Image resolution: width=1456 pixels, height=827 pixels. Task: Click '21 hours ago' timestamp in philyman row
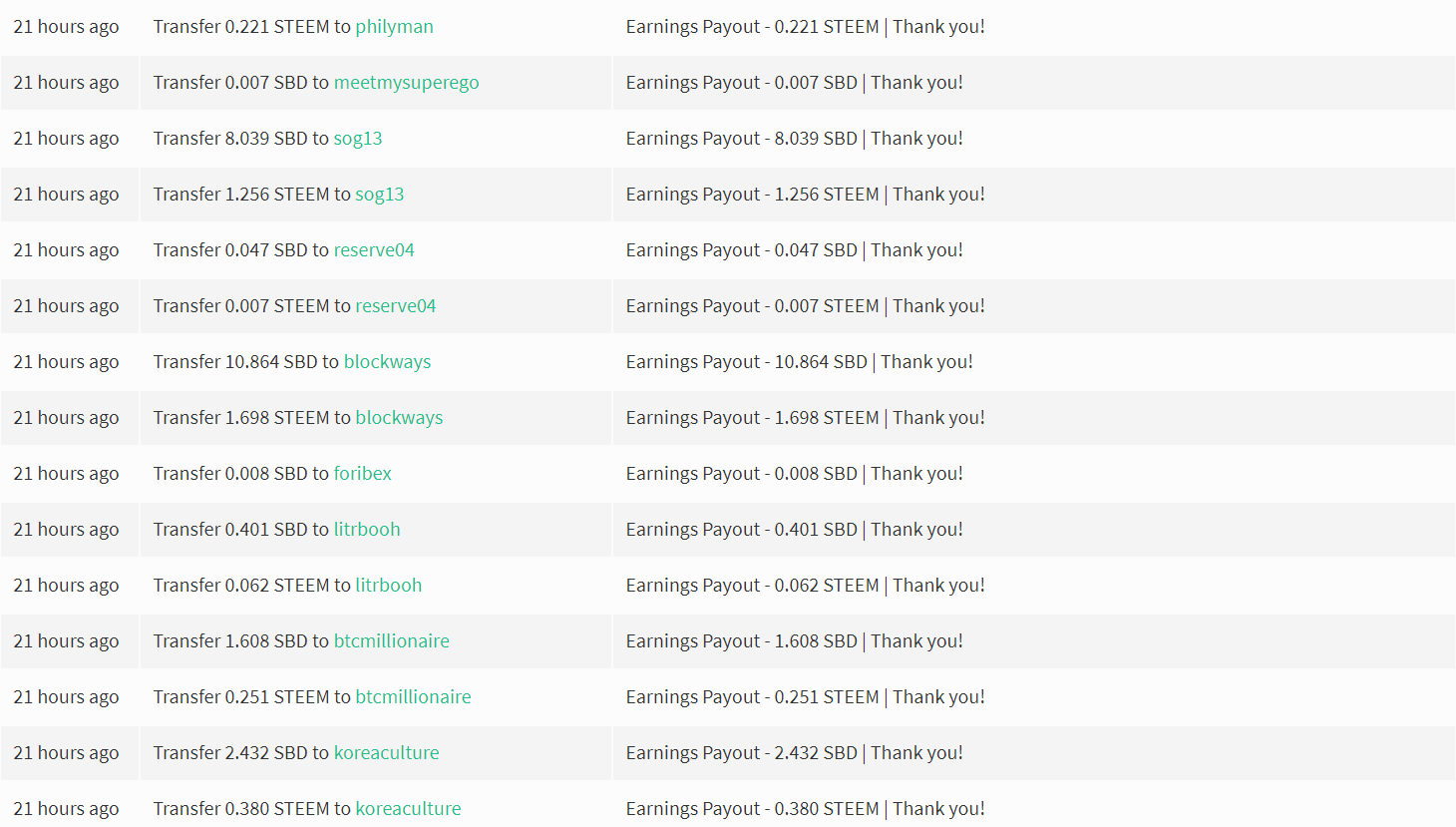click(x=66, y=27)
